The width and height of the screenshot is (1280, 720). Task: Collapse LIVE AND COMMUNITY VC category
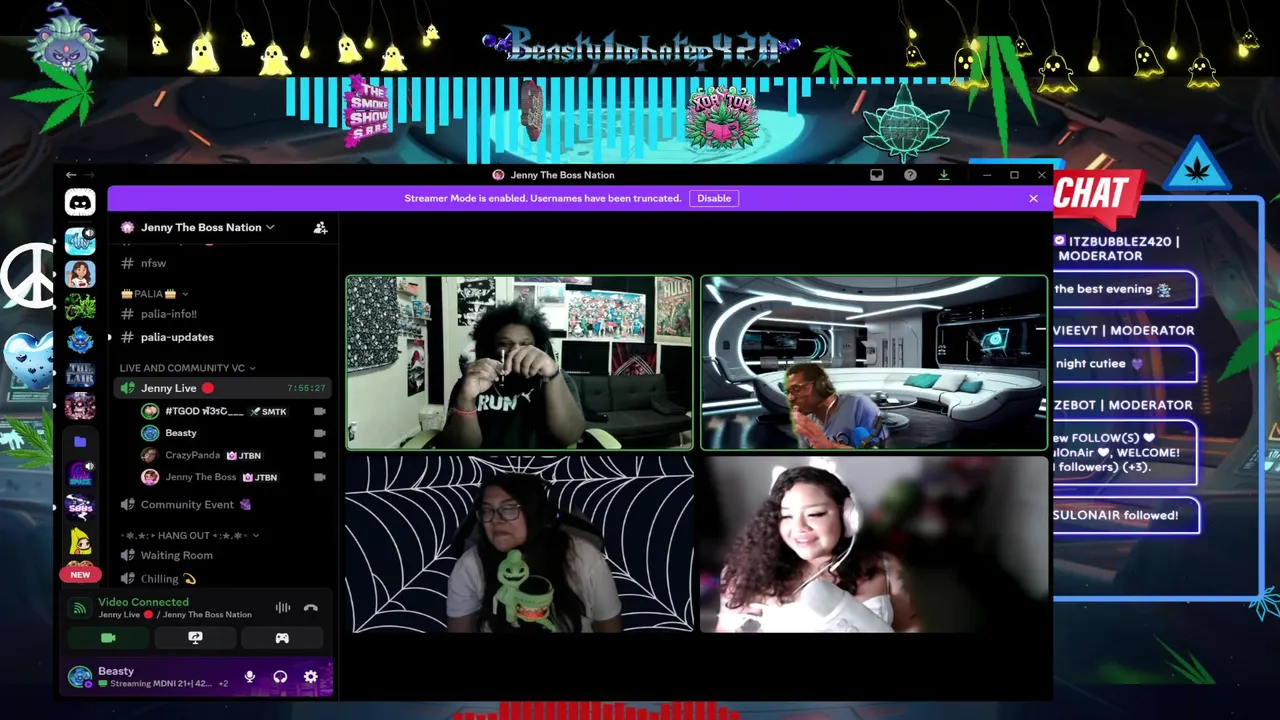187,368
